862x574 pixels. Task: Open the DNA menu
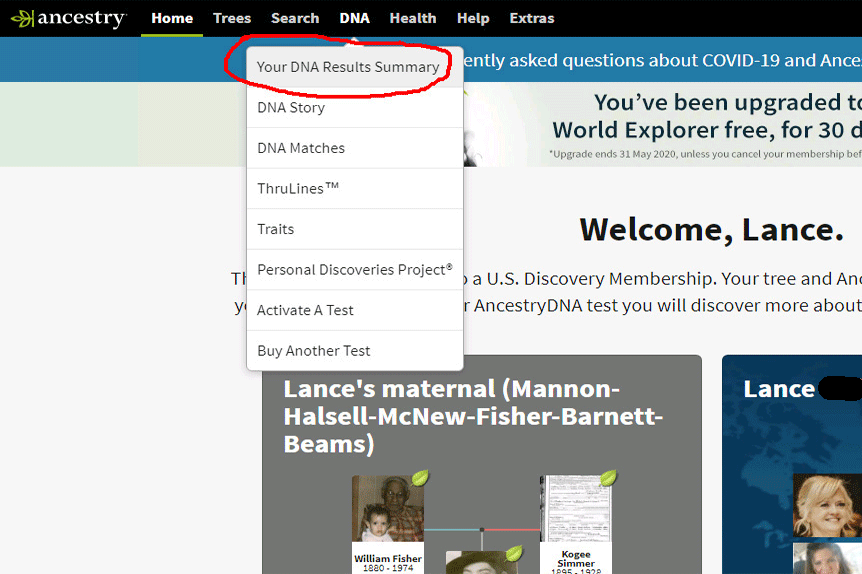click(355, 18)
